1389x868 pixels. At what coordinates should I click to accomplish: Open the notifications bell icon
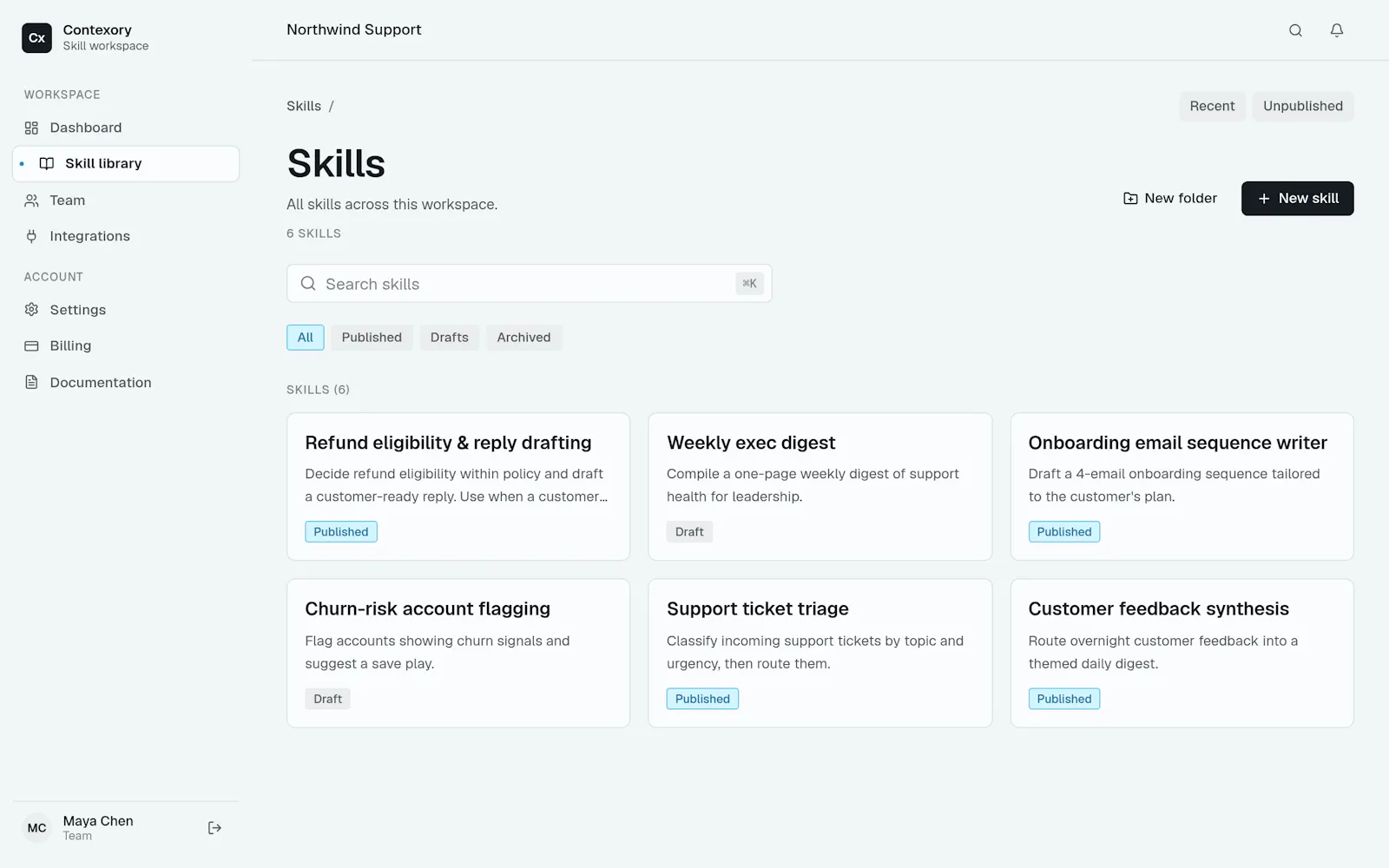tap(1337, 30)
